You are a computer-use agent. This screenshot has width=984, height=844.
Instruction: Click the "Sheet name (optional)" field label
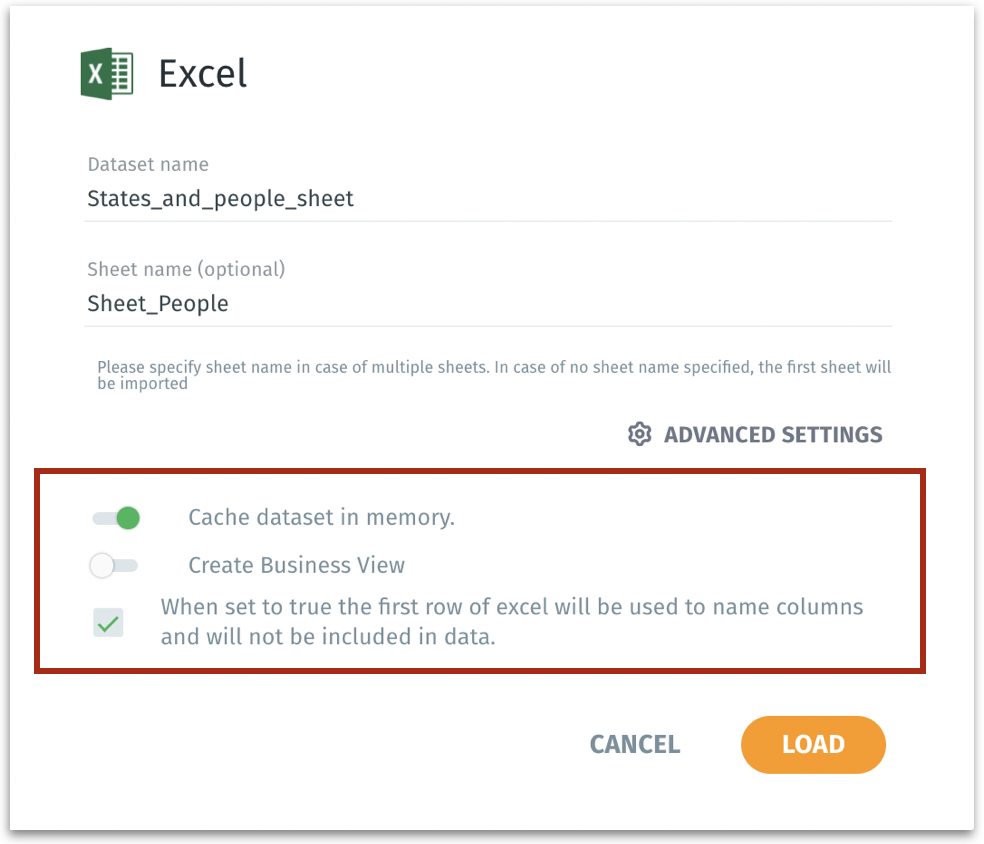tap(186, 269)
